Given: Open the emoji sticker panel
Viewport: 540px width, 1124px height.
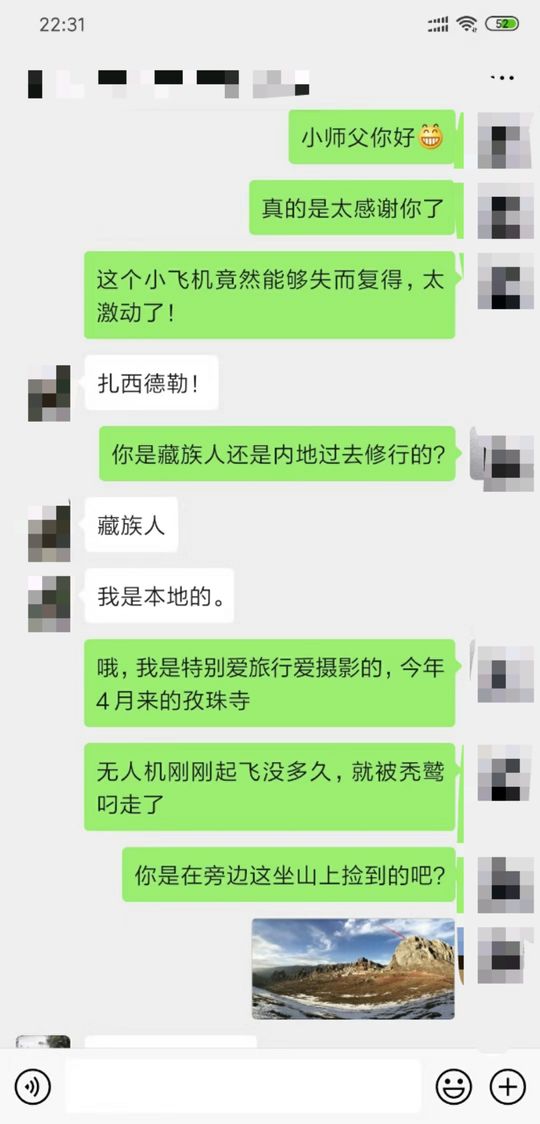Looking at the screenshot, I should click(454, 1087).
